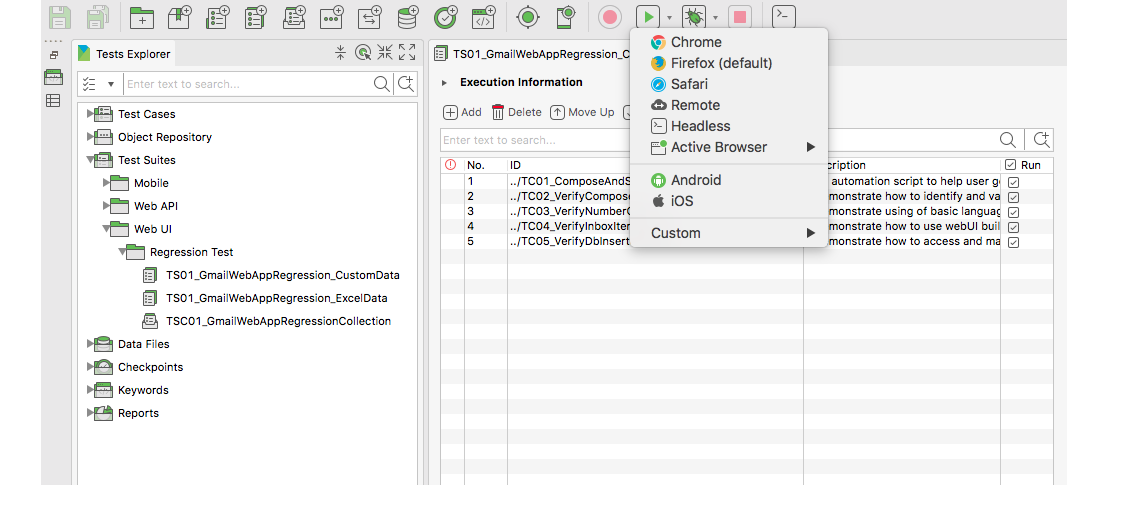Click the Save All toolbar icon
The height and width of the screenshot is (528, 1140).
click(x=97, y=17)
